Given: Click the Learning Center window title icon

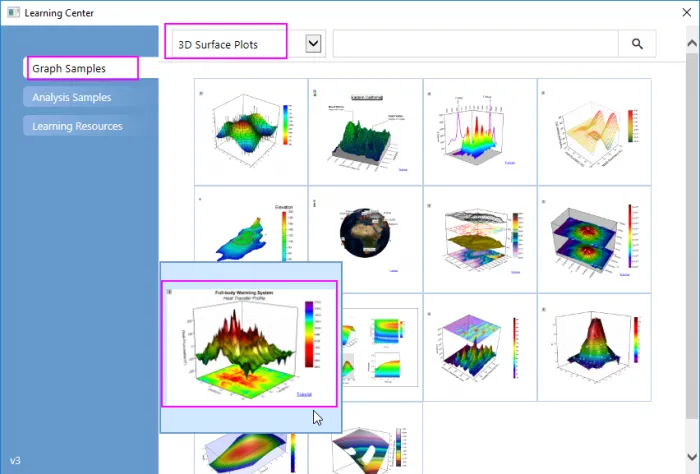Looking at the screenshot, I should point(13,12).
